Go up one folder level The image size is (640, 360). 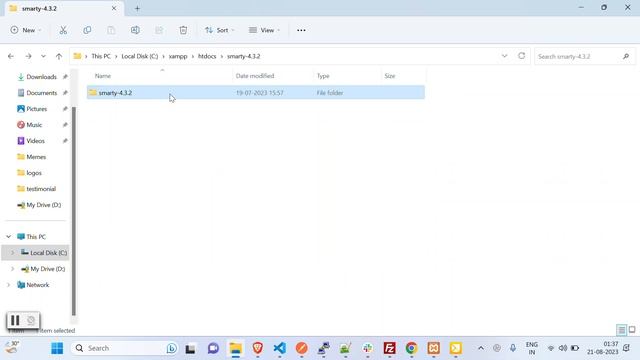tap(59, 56)
